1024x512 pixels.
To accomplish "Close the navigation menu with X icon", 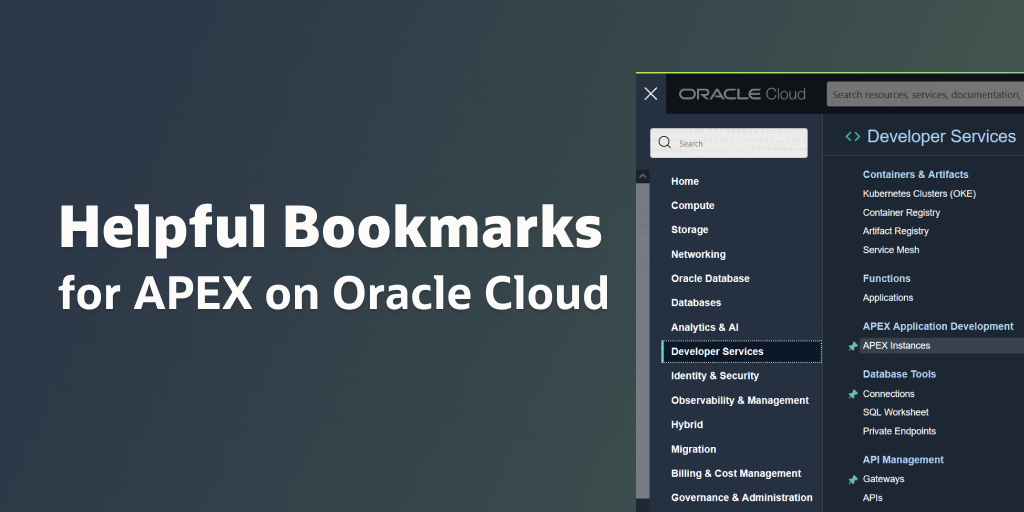I will [x=650, y=94].
